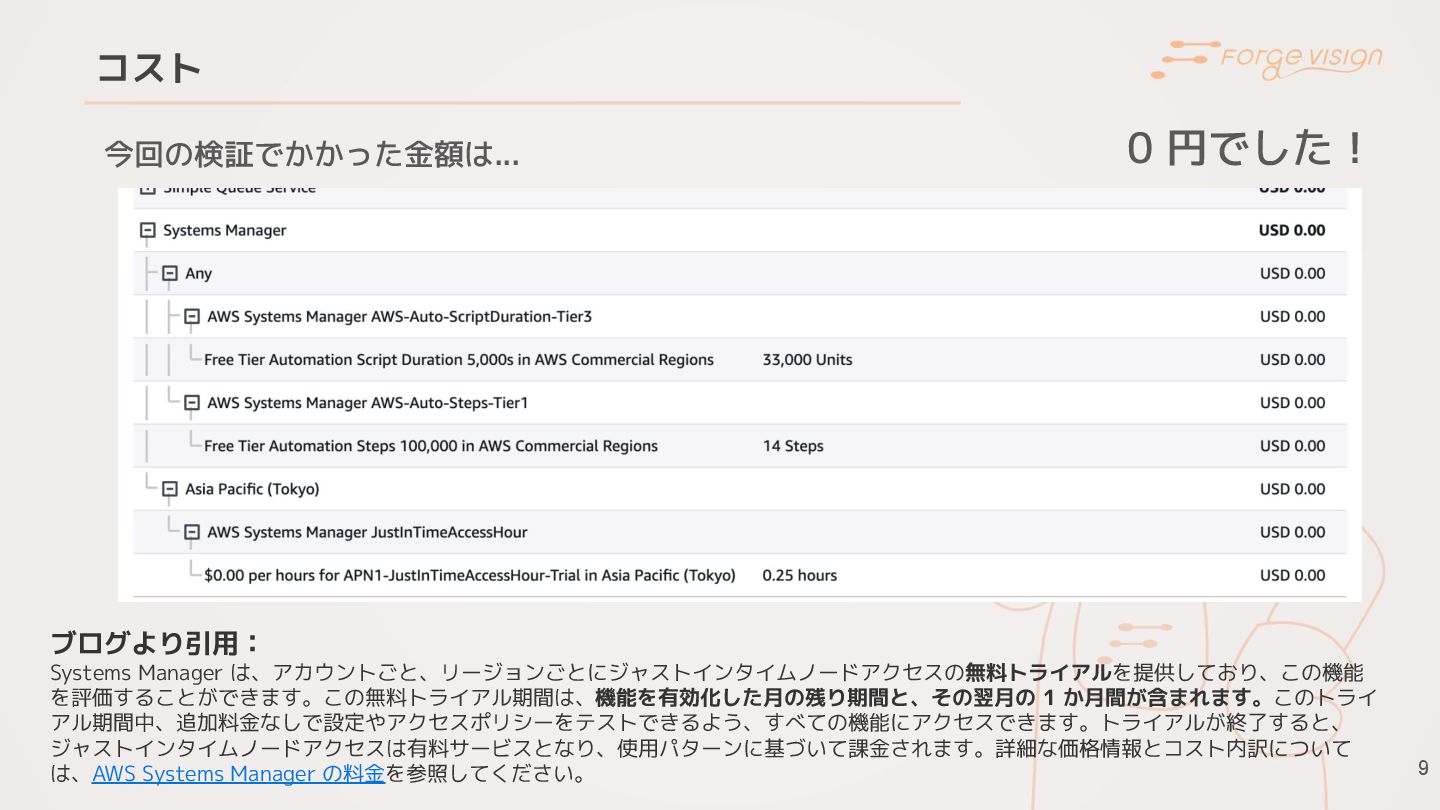
Task: Click the 0.25 hours value
Action: point(799,575)
